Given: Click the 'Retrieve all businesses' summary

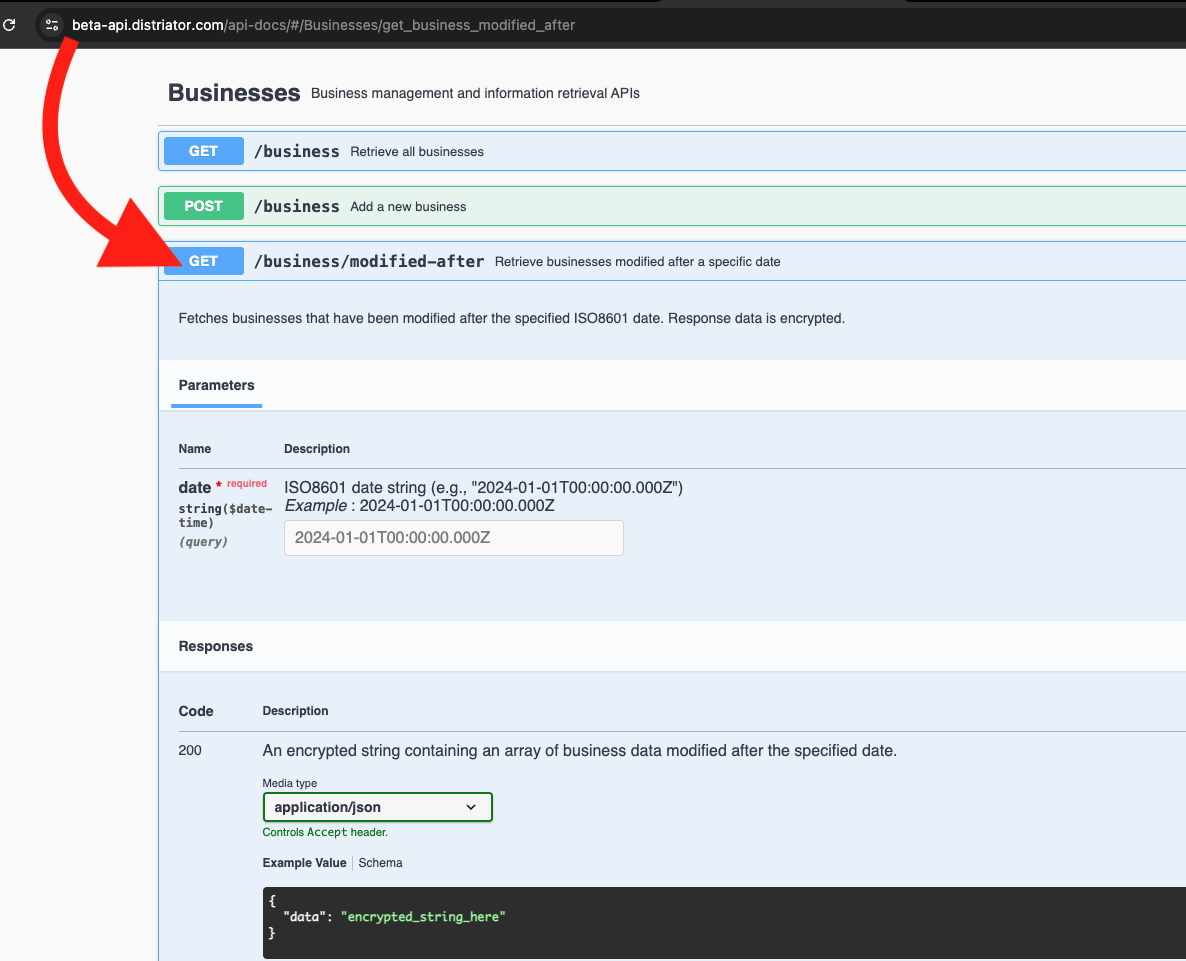Looking at the screenshot, I should click(417, 152).
